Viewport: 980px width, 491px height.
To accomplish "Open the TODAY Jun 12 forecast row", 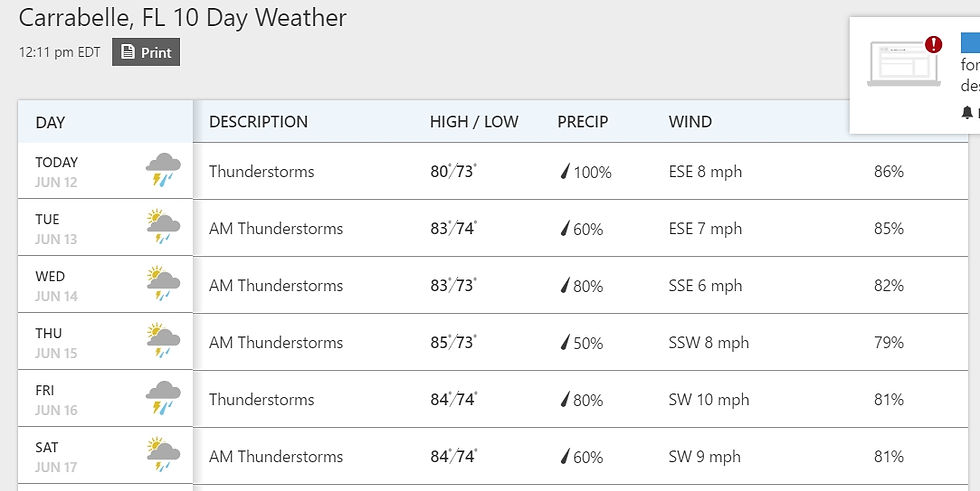I will pyautogui.click(x=492, y=171).
